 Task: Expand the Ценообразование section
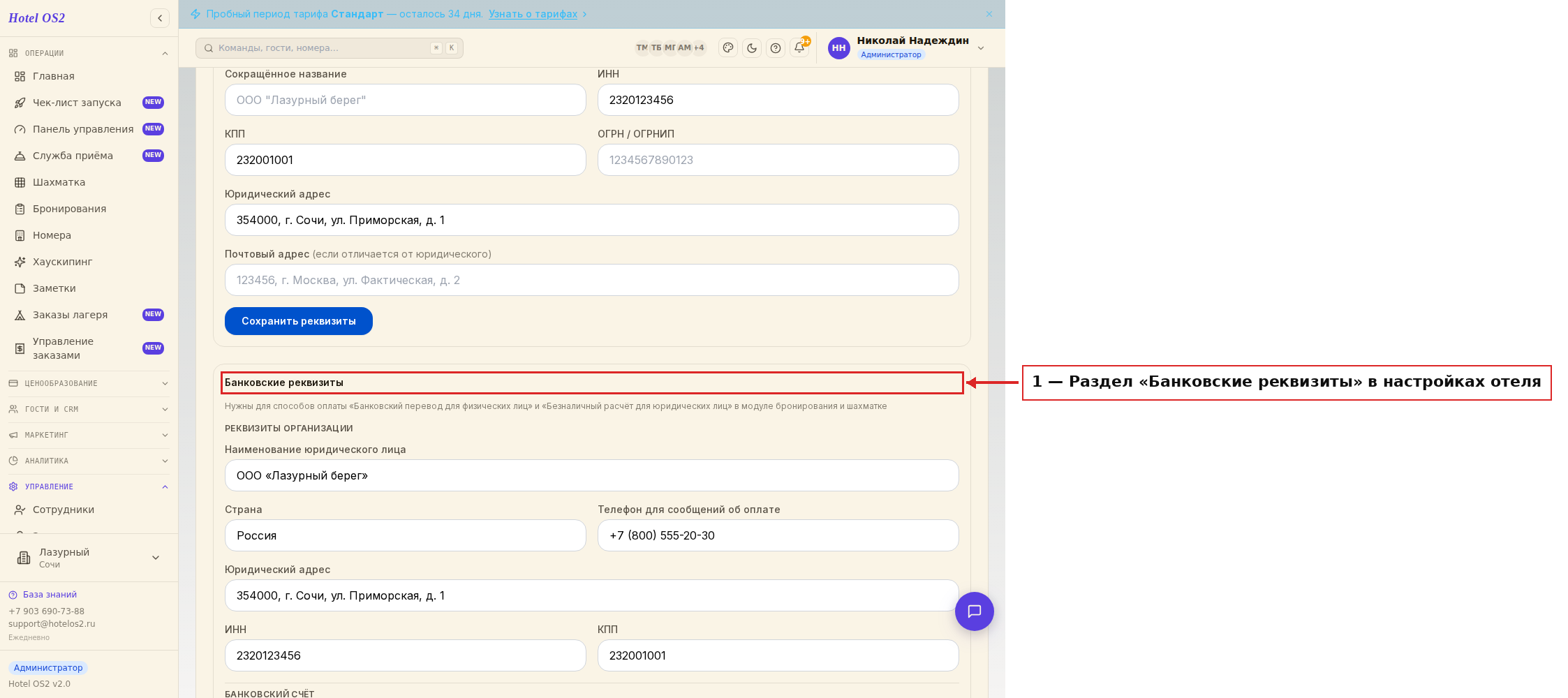[89, 383]
